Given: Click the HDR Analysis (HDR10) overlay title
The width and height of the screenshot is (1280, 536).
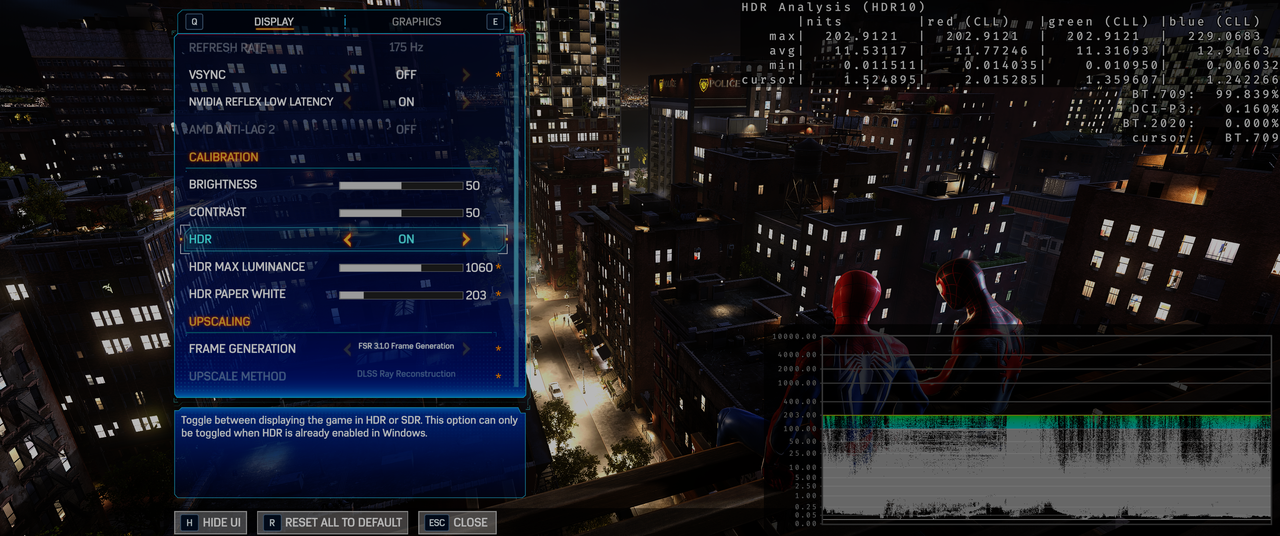Looking at the screenshot, I should coord(833,7).
